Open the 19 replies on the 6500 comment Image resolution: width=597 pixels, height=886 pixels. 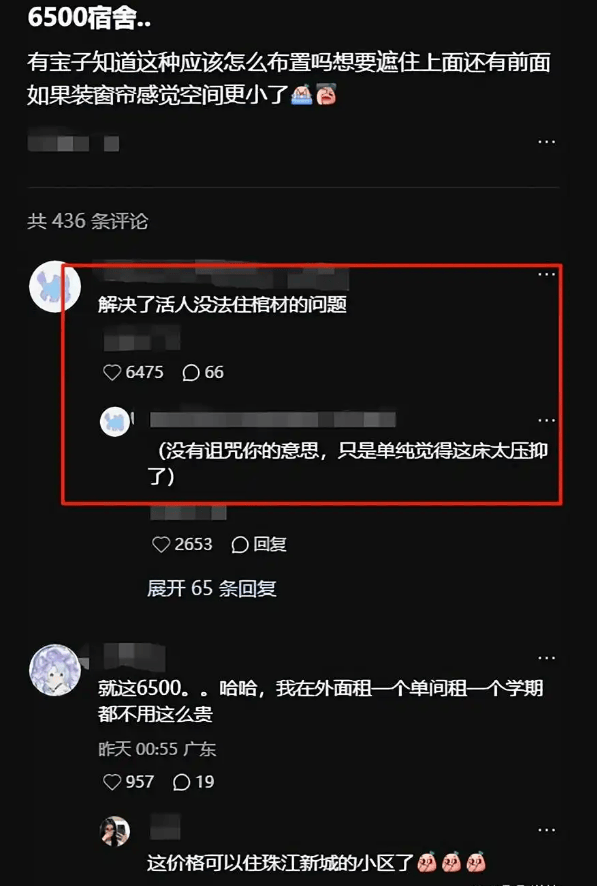(194, 782)
